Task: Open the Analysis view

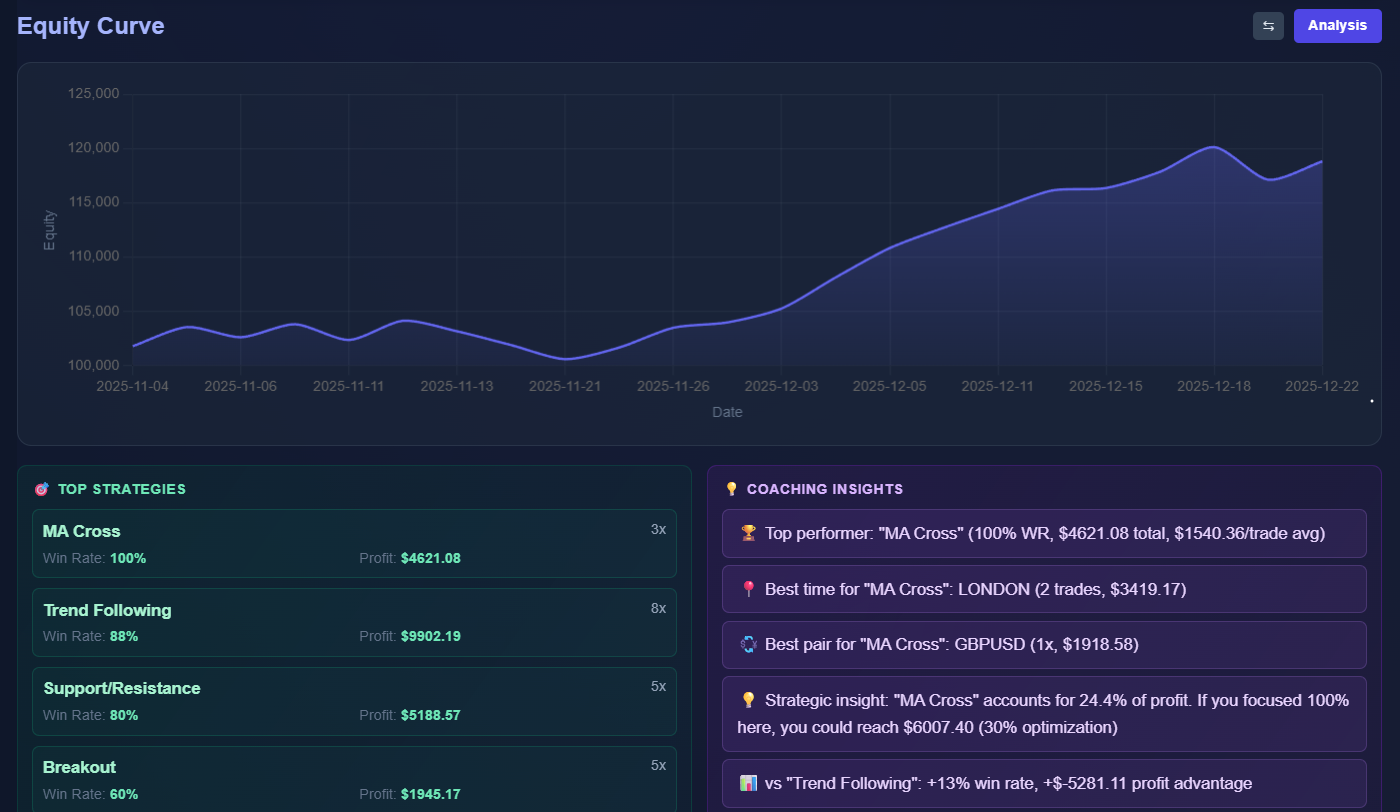Action: (1337, 26)
